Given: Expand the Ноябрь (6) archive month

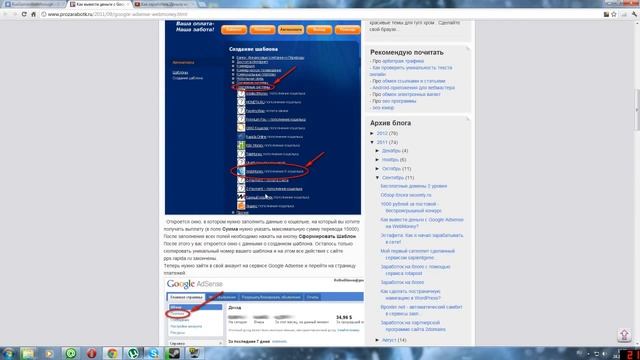Looking at the screenshot, I should pos(378,160).
